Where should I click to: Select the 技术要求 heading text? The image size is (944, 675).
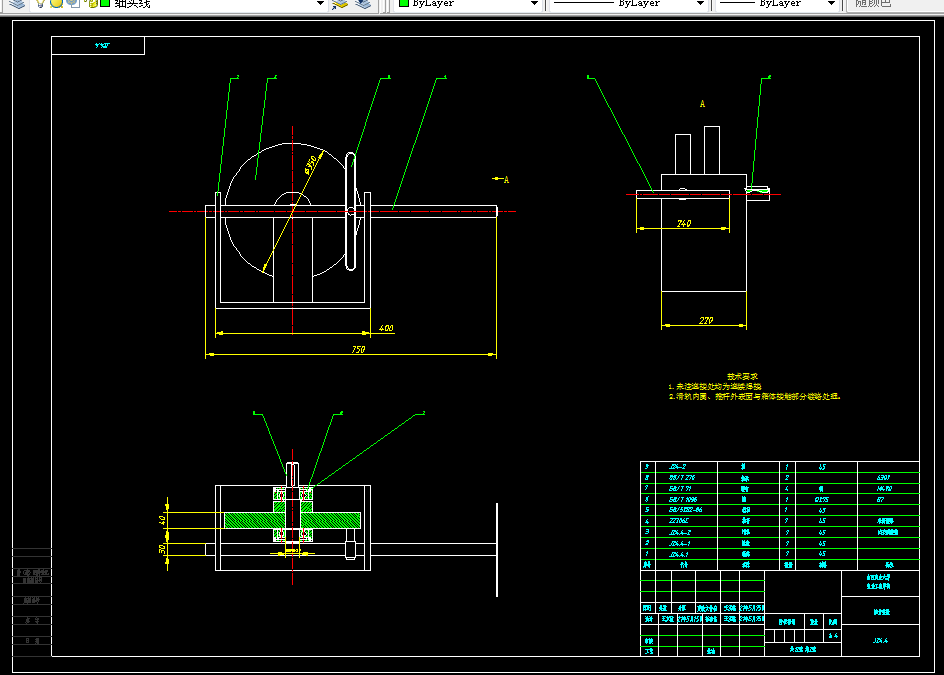point(742,376)
